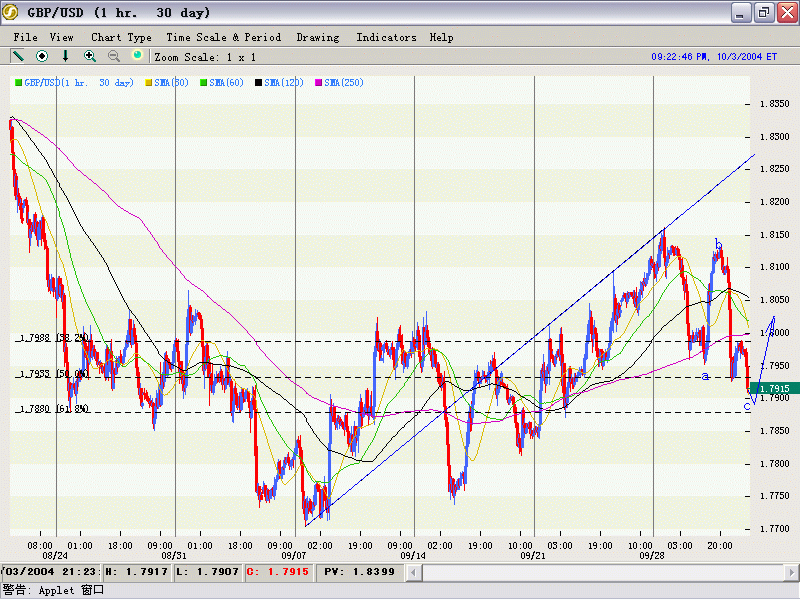Restore down the chart window
Image resolution: width=800 pixels, height=600 pixels.
763,13
